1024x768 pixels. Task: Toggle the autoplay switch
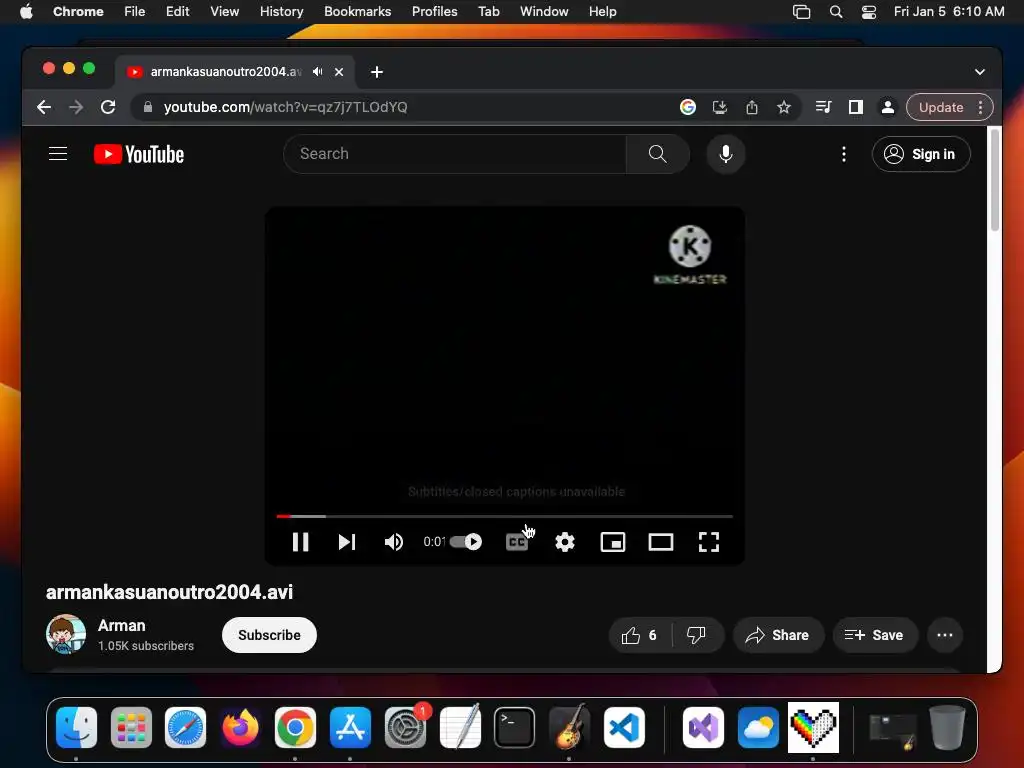[x=466, y=541]
